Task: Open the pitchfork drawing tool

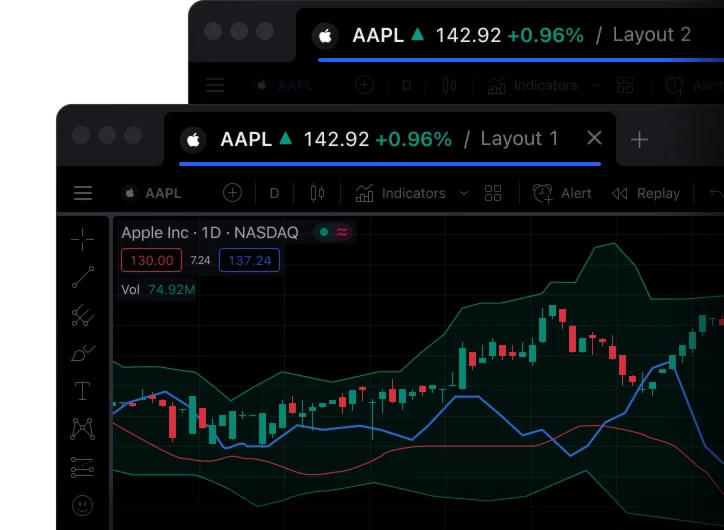Action: (82, 316)
